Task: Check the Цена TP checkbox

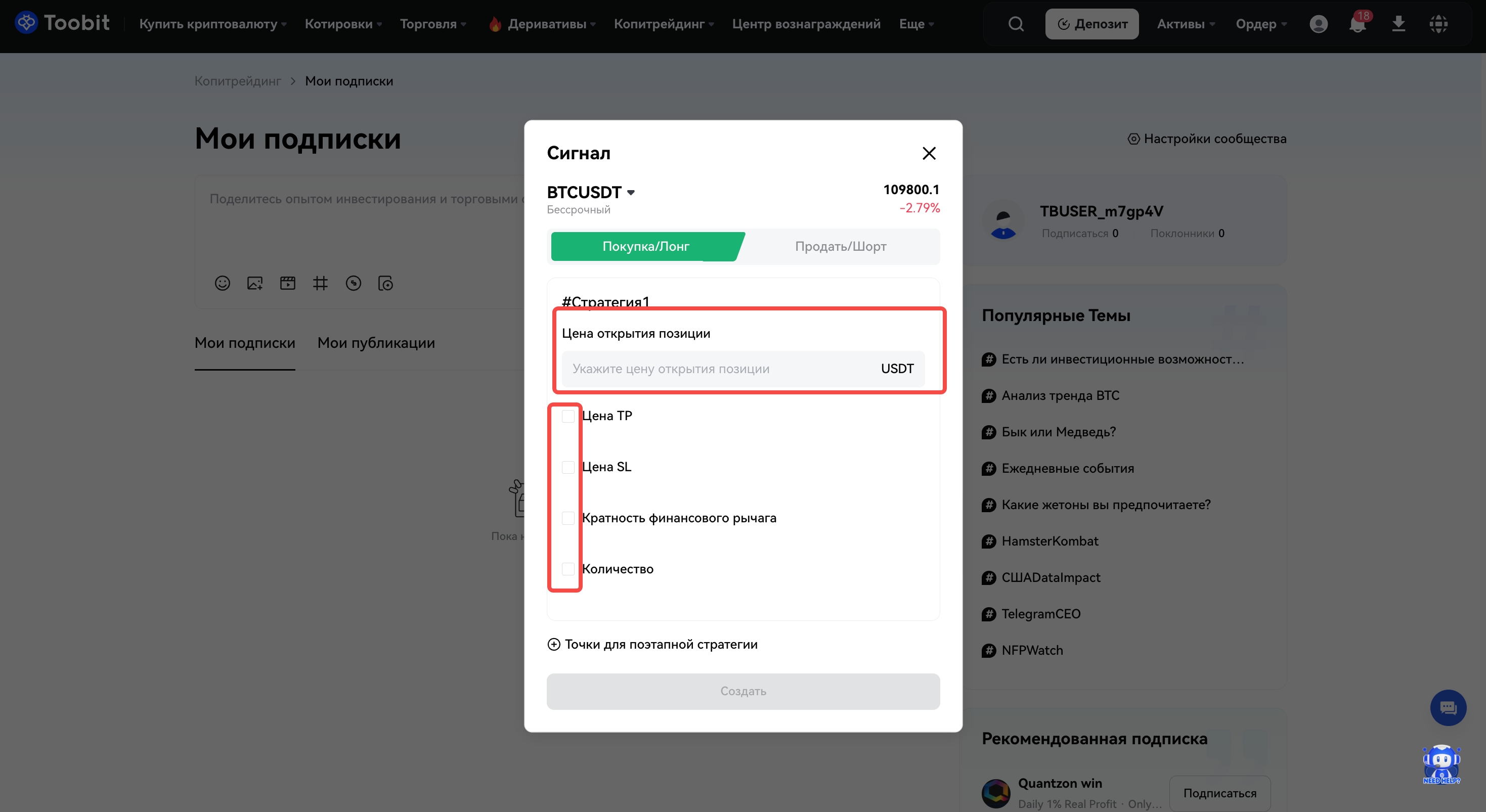Action: tap(568, 416)
